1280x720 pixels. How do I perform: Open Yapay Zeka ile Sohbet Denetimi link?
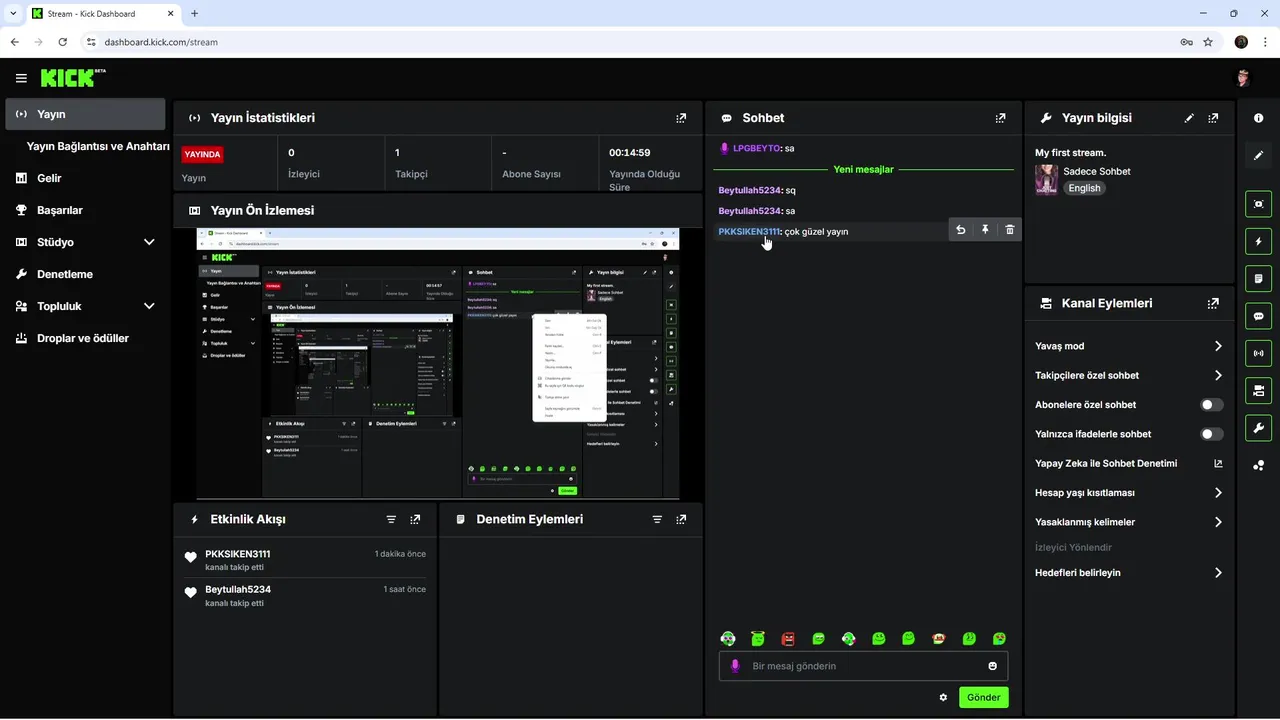click(x=1129, y=464)
